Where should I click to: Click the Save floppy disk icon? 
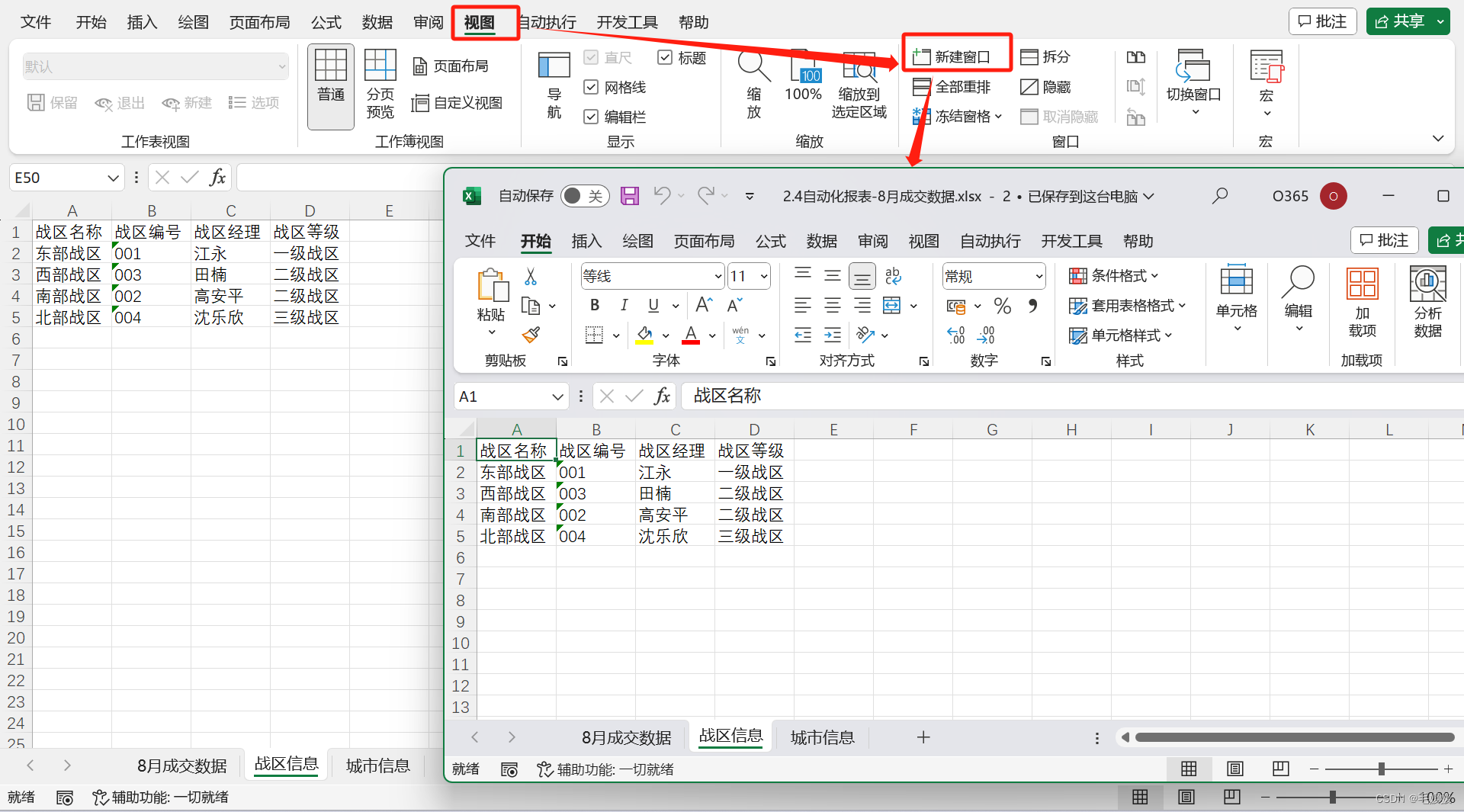click(630, 196)
